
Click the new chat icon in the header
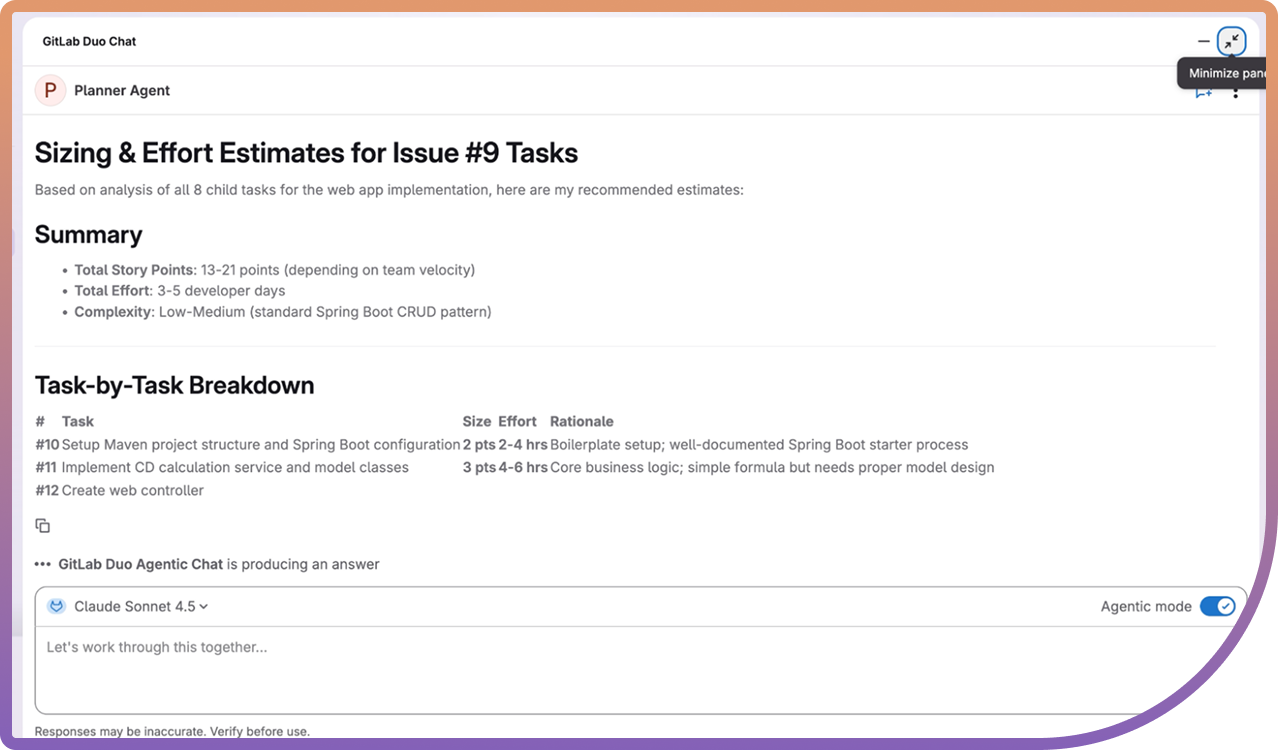pos(1203,90)
